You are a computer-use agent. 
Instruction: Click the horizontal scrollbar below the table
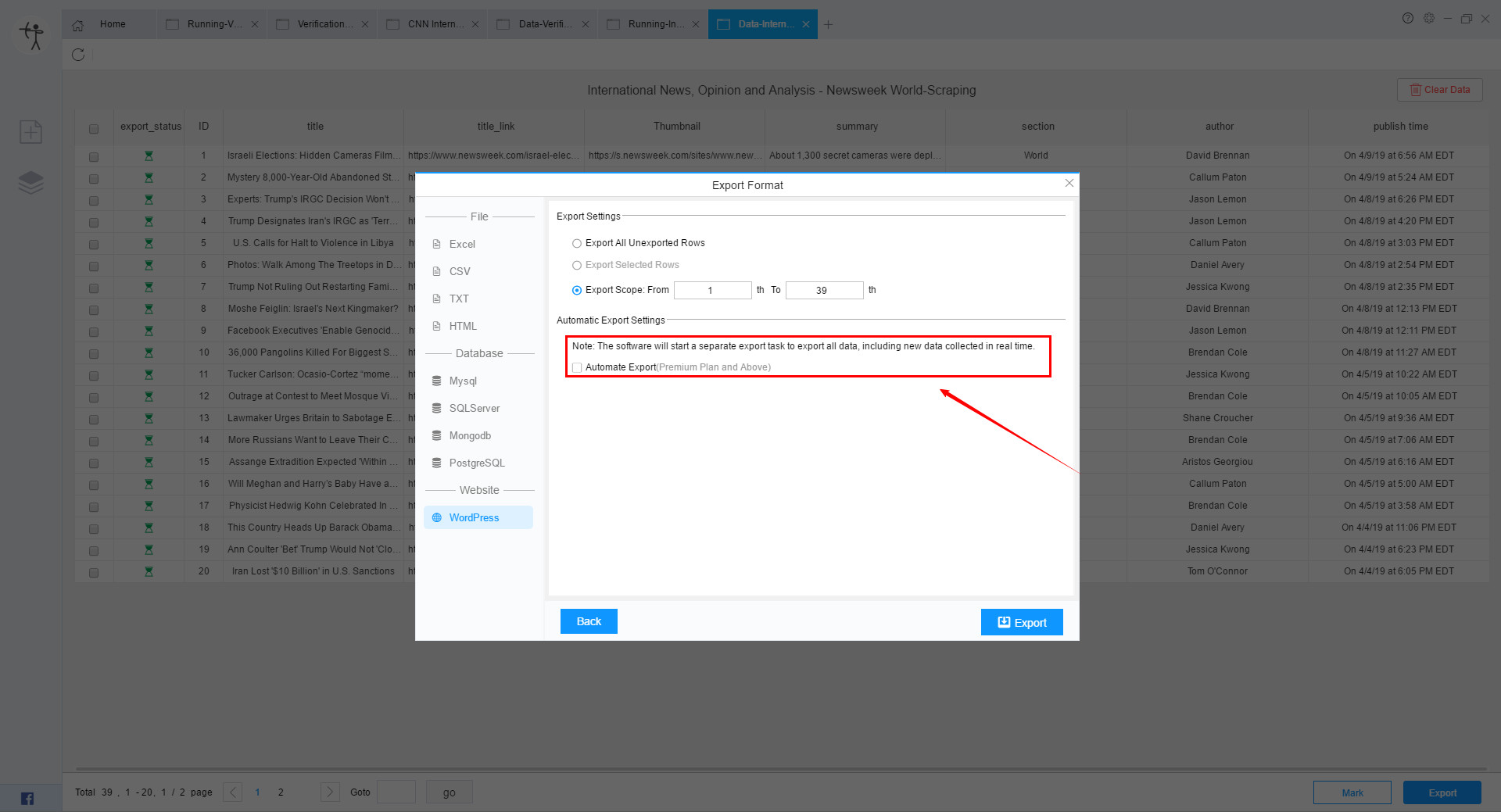[x=782, y=769]
